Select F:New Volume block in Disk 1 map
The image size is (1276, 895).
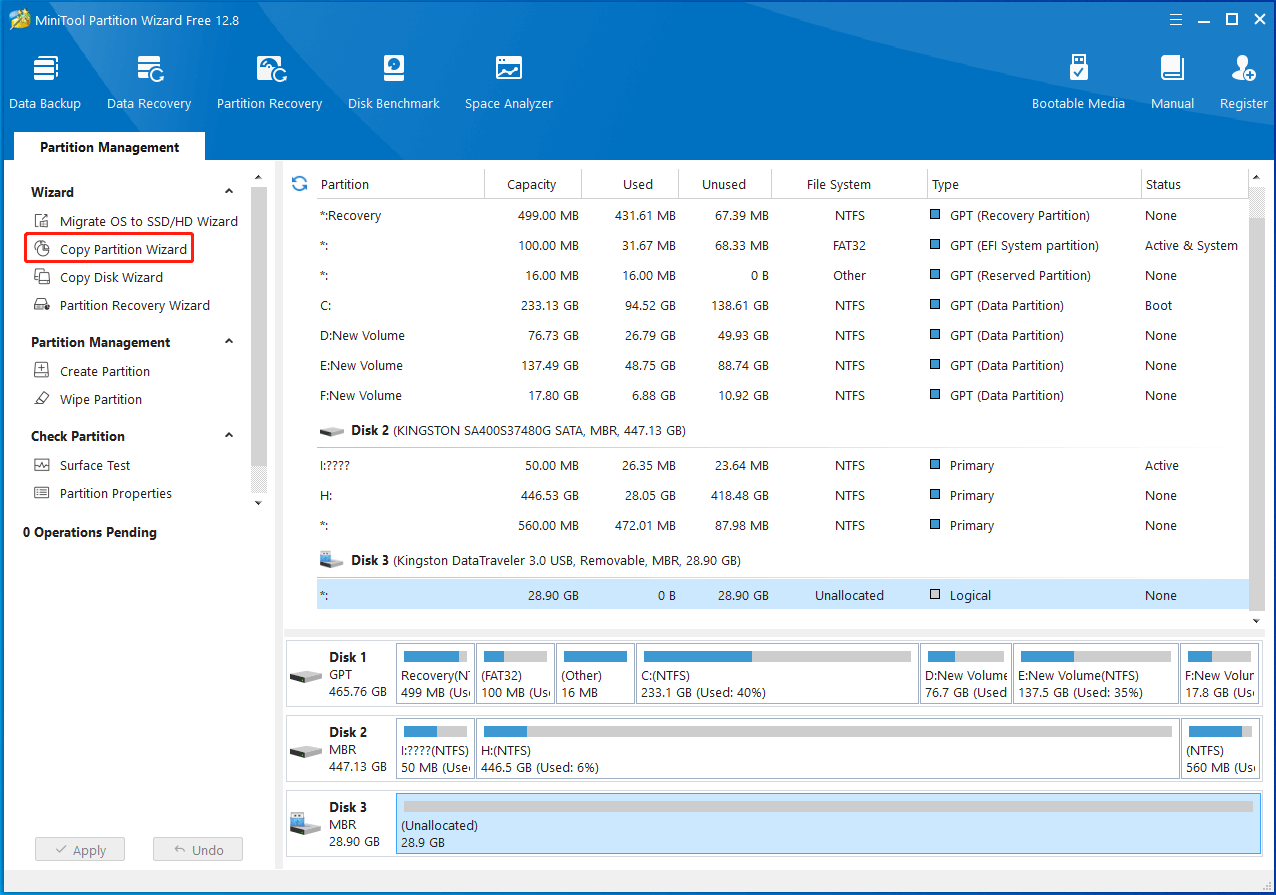pos(1220,674)
